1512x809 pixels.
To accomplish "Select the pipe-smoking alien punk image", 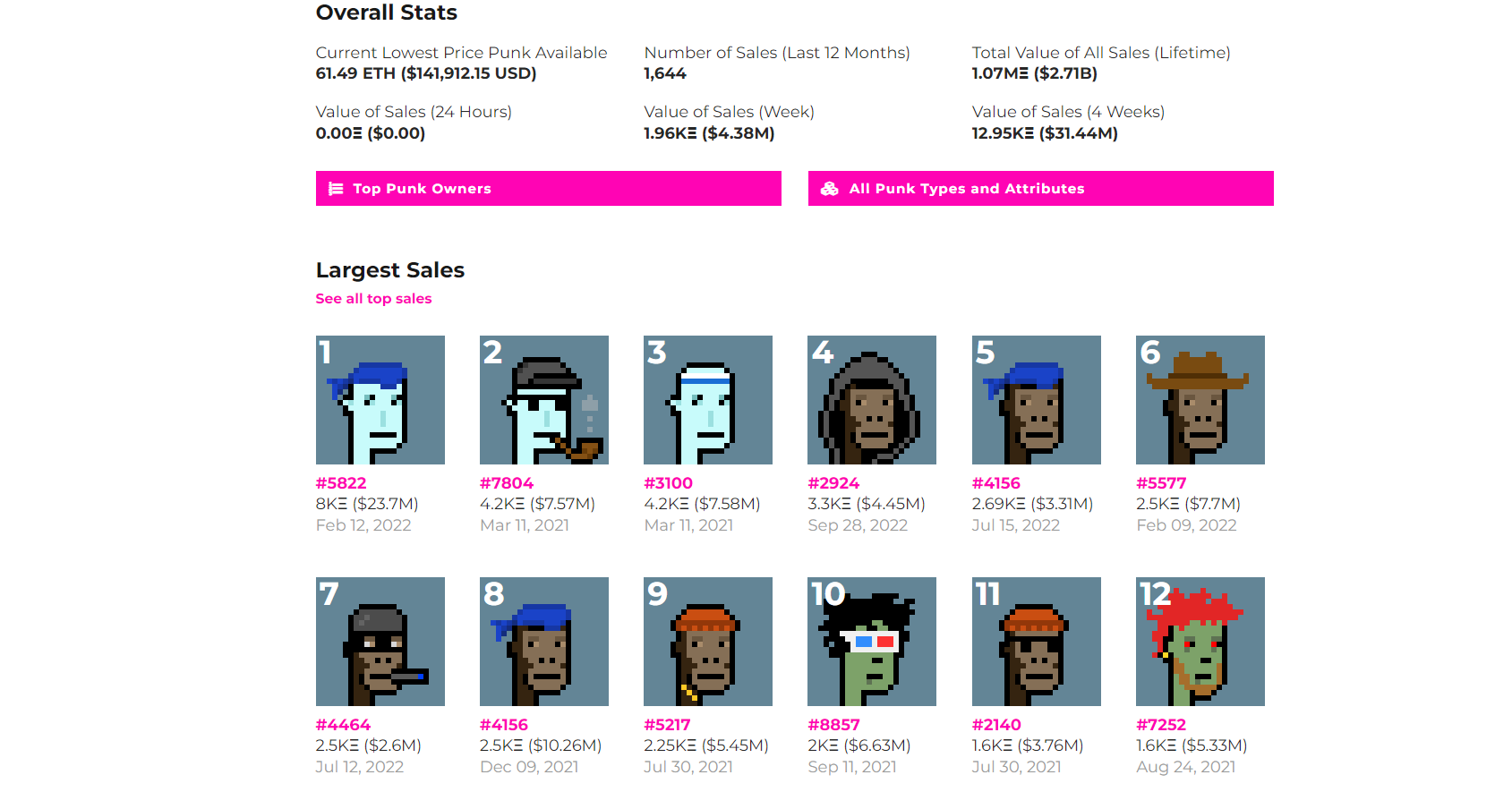I will pyautogui.click(x=544, y=400).
